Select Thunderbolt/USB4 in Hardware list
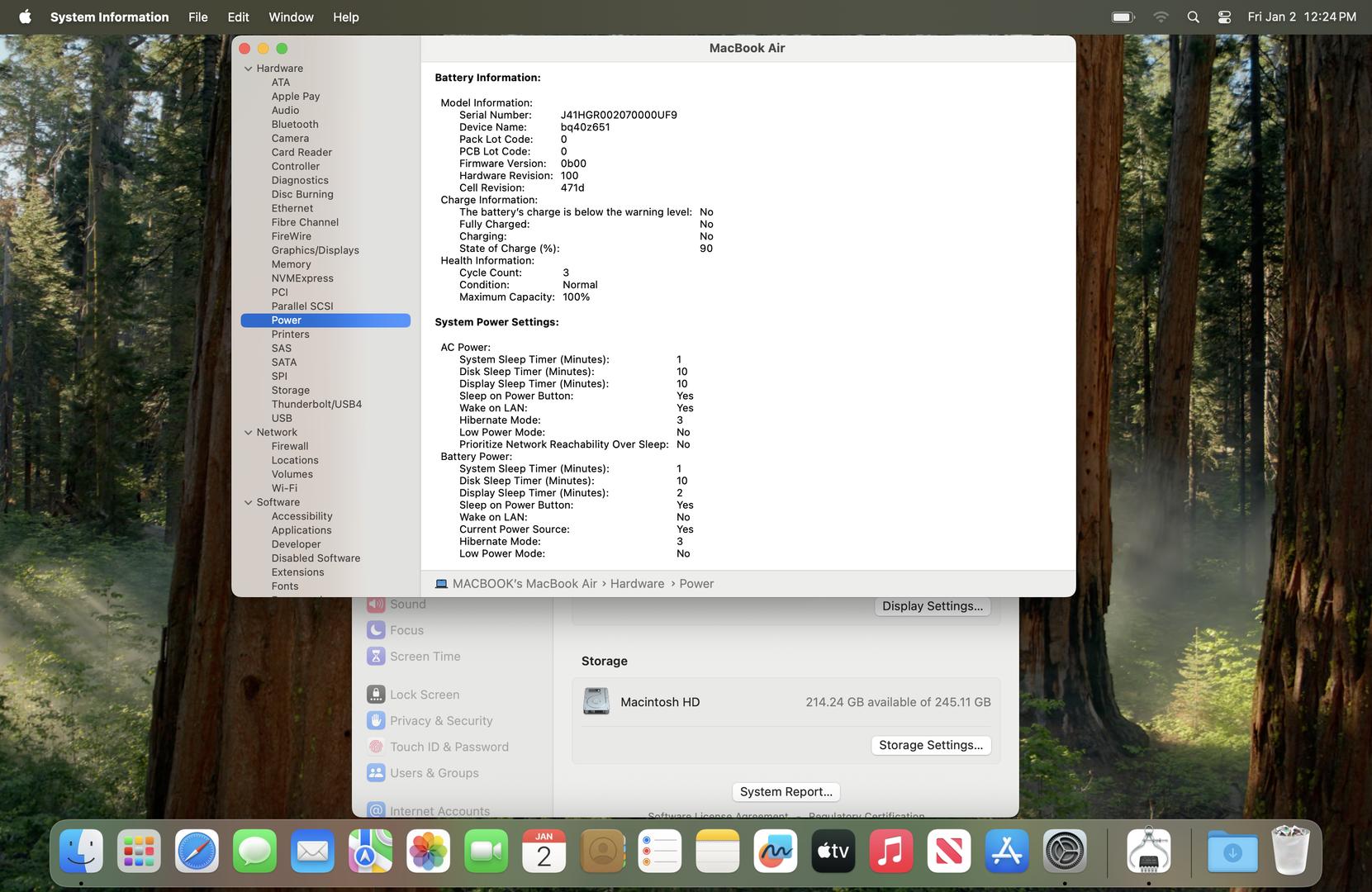This screenshot has height=892, width=1372. [316, 405]
